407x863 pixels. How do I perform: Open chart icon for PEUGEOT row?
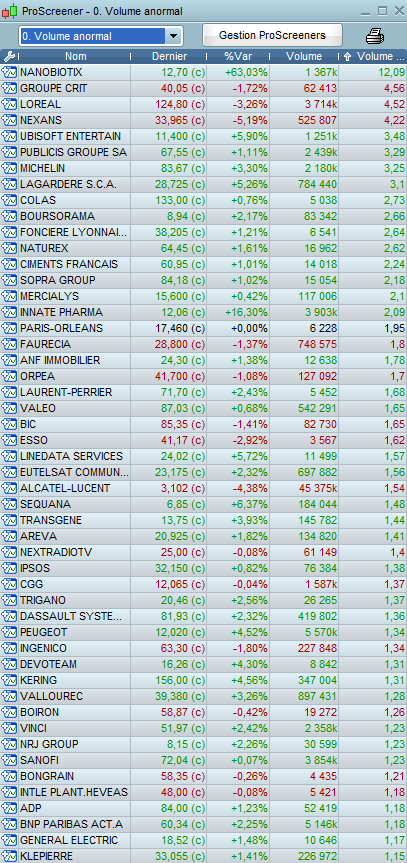coord(9,632)
